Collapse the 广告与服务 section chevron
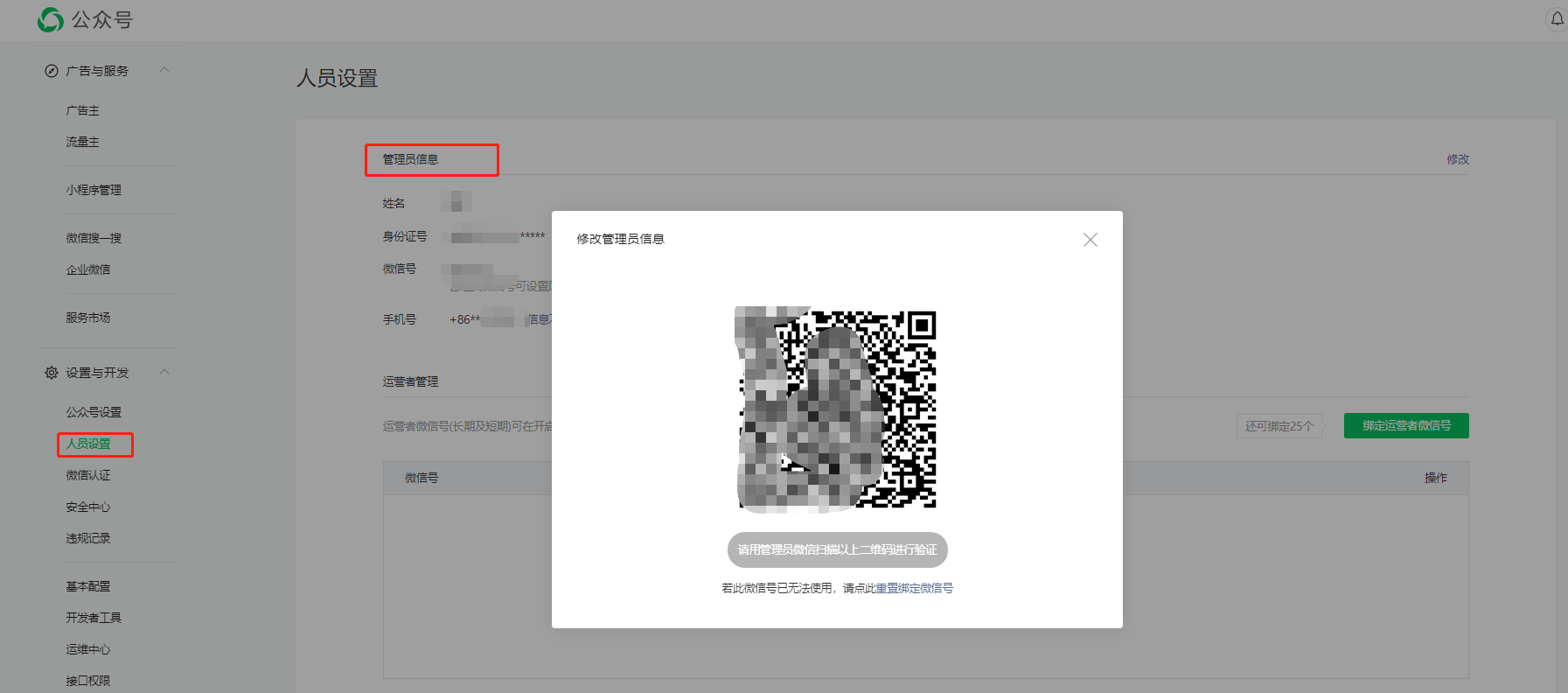This screenshot has width=1568, height=693. pyautogui.click(x=164, y=70)
